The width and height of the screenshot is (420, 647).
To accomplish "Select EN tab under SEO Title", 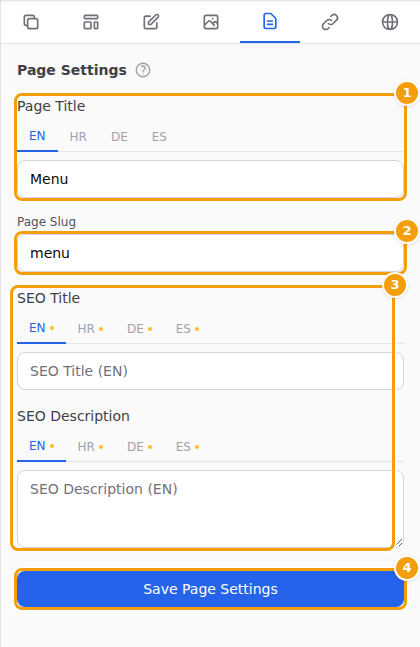I will tap(41, 328).
